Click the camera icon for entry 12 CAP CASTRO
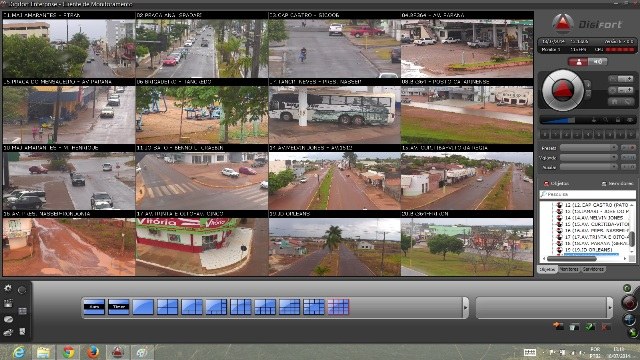The image size is (640, 360). point(560,205)
